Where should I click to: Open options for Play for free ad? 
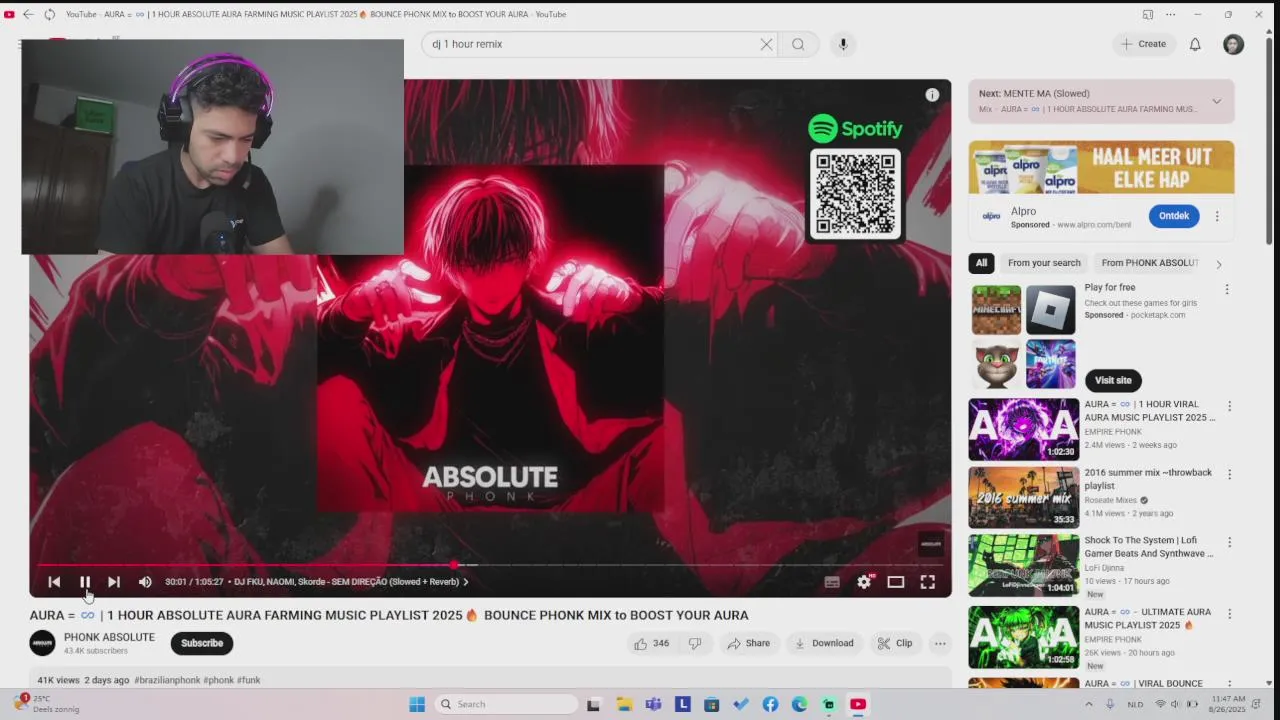click(x=1227, y=289)
